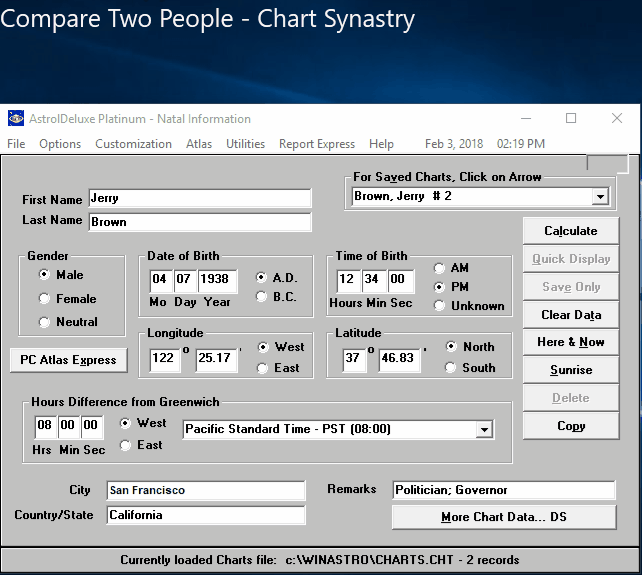Click the latitude minutes field 46.83
The image size is (642, 575).
point(399,359)
